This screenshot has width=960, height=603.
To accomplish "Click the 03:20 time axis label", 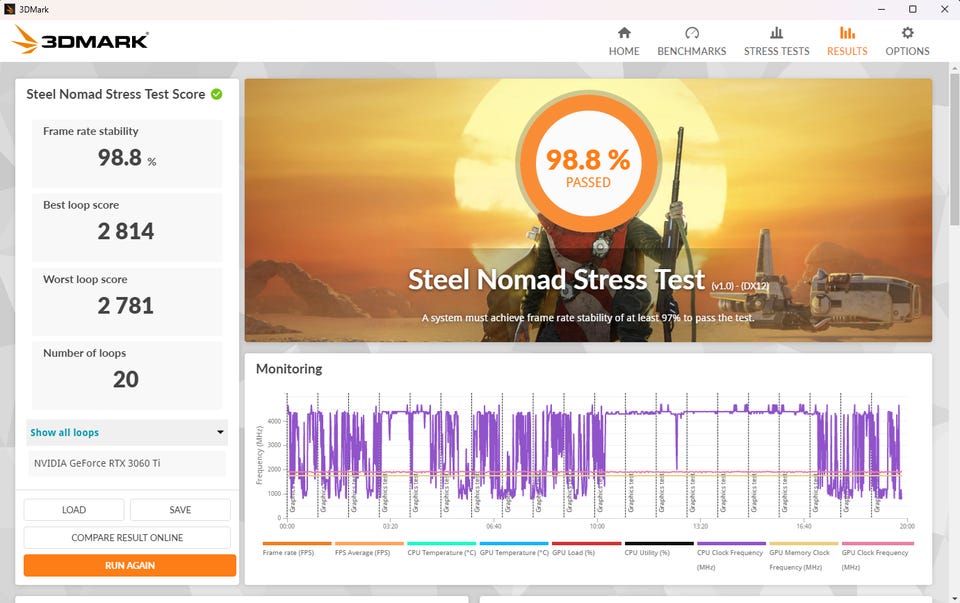I will click(x=390, y=526).
